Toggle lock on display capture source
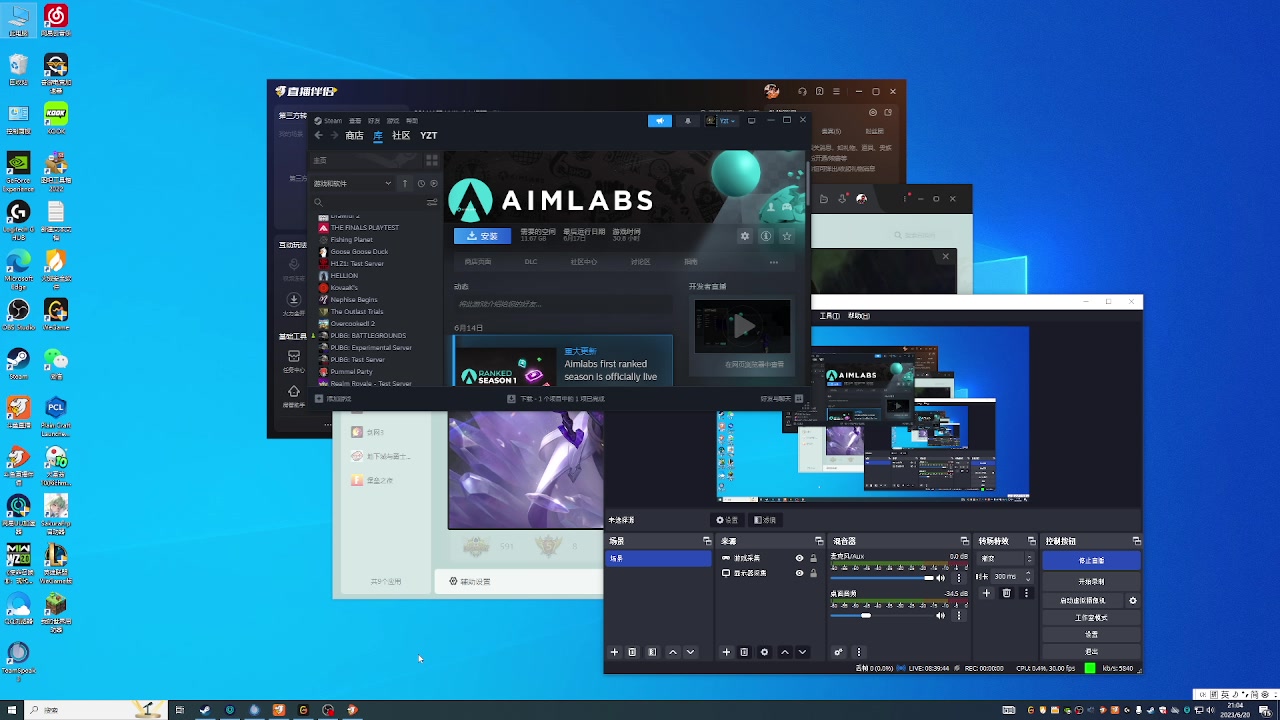This screenshot has height=720, width=1280. click(813, 573)
